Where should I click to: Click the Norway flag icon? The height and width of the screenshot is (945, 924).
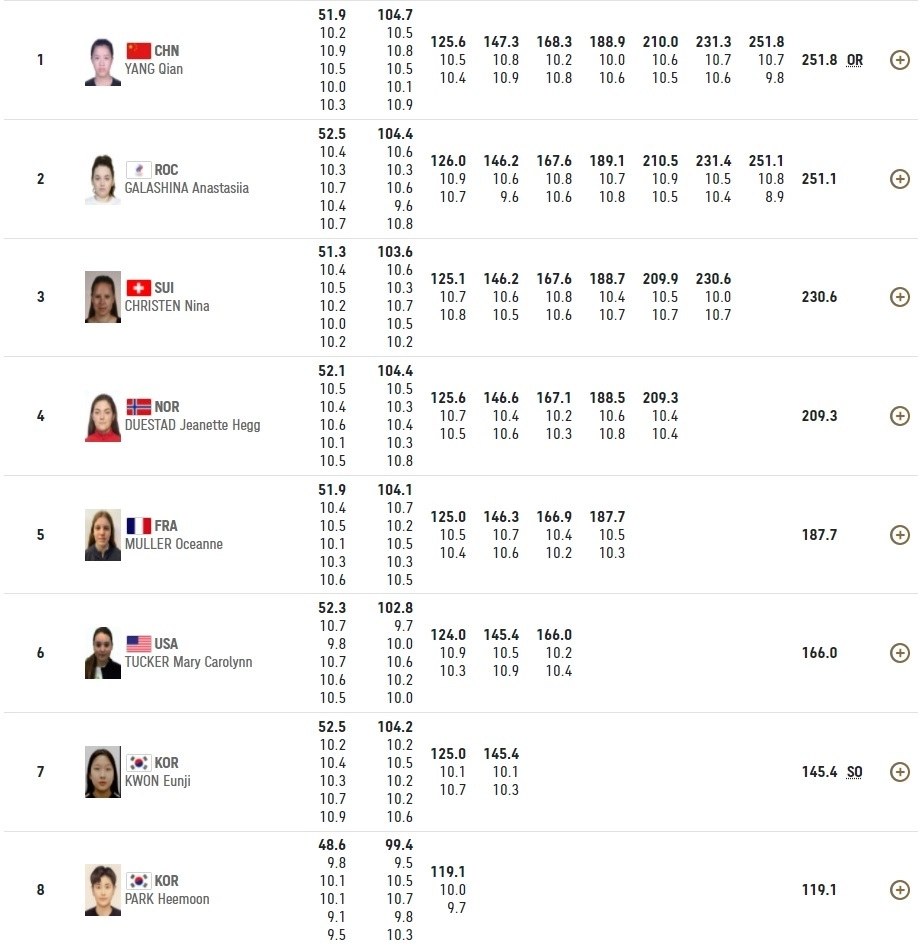click(x=138, y=407)
